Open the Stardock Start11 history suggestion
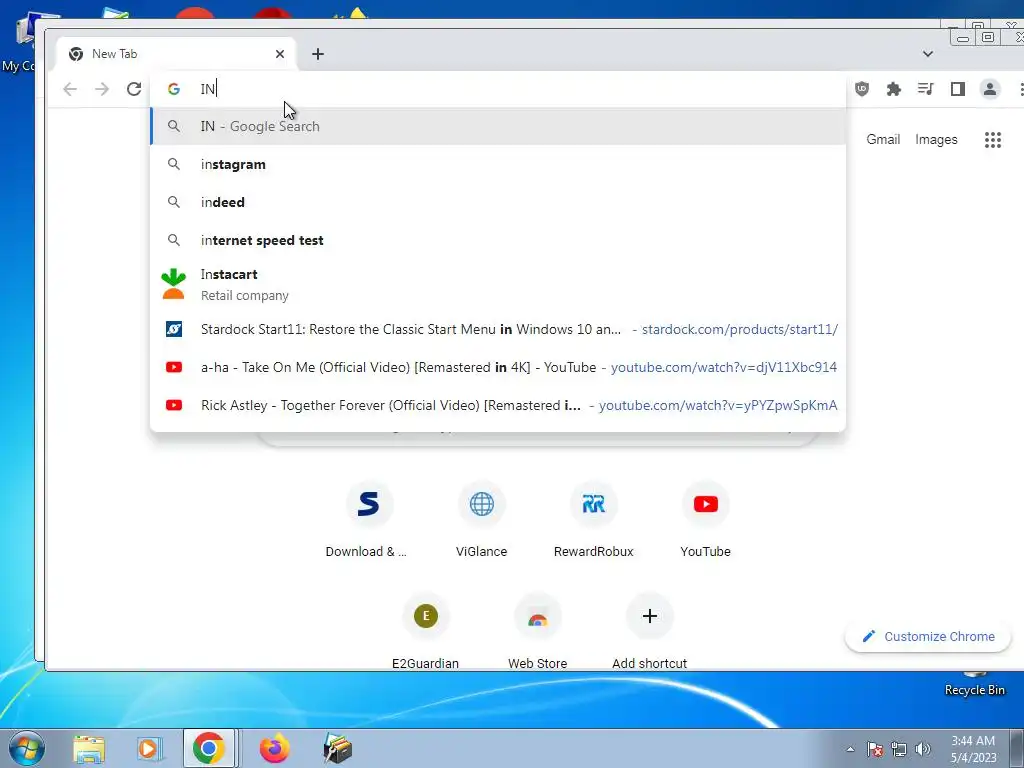The height and width of the screenshot is (768, 1024). [498, 329]
